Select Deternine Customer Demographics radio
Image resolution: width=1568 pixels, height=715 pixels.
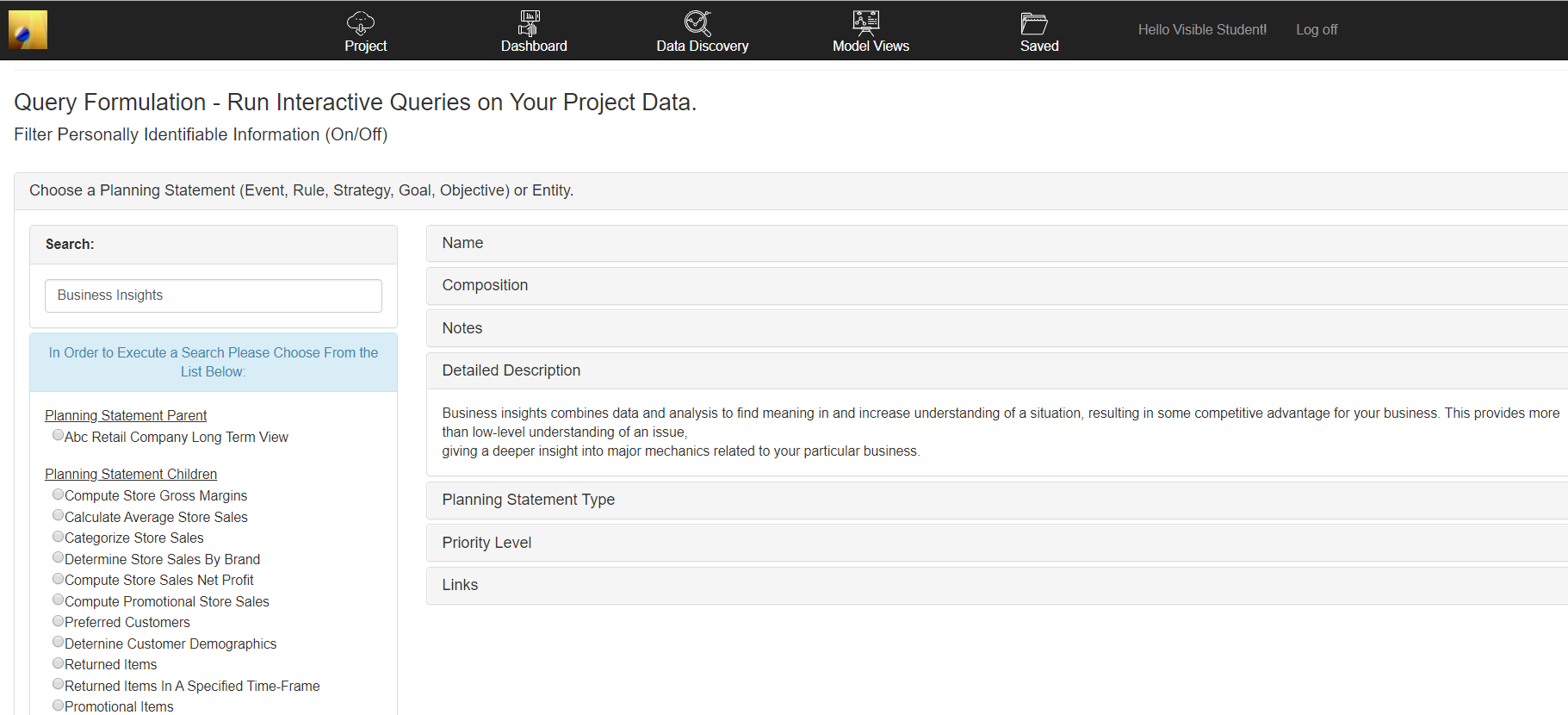coord(58,642)
